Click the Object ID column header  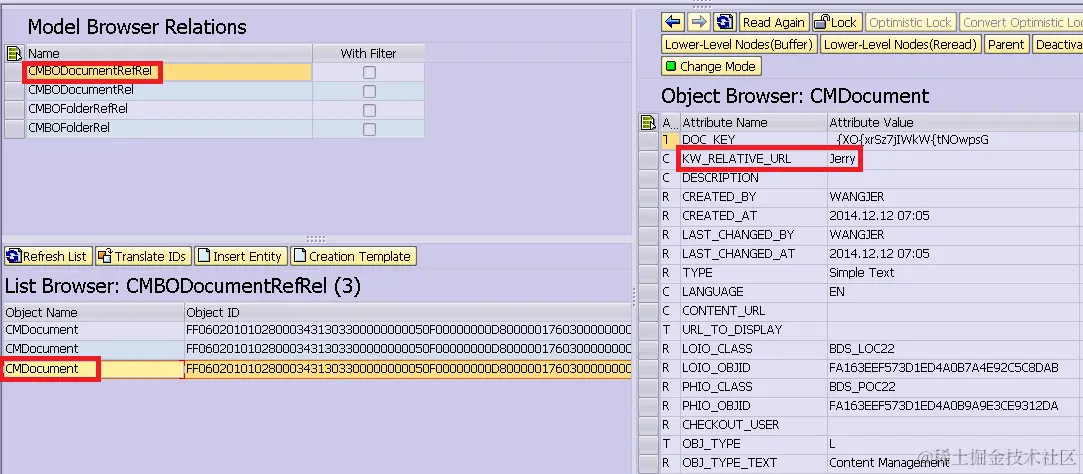[408, 312]
